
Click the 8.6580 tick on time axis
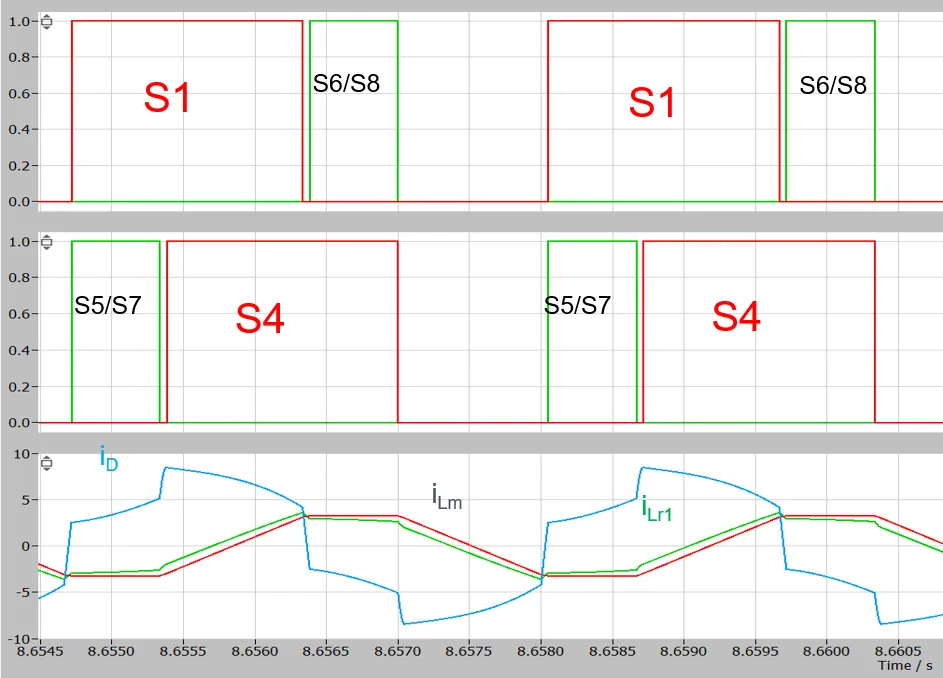541,651
